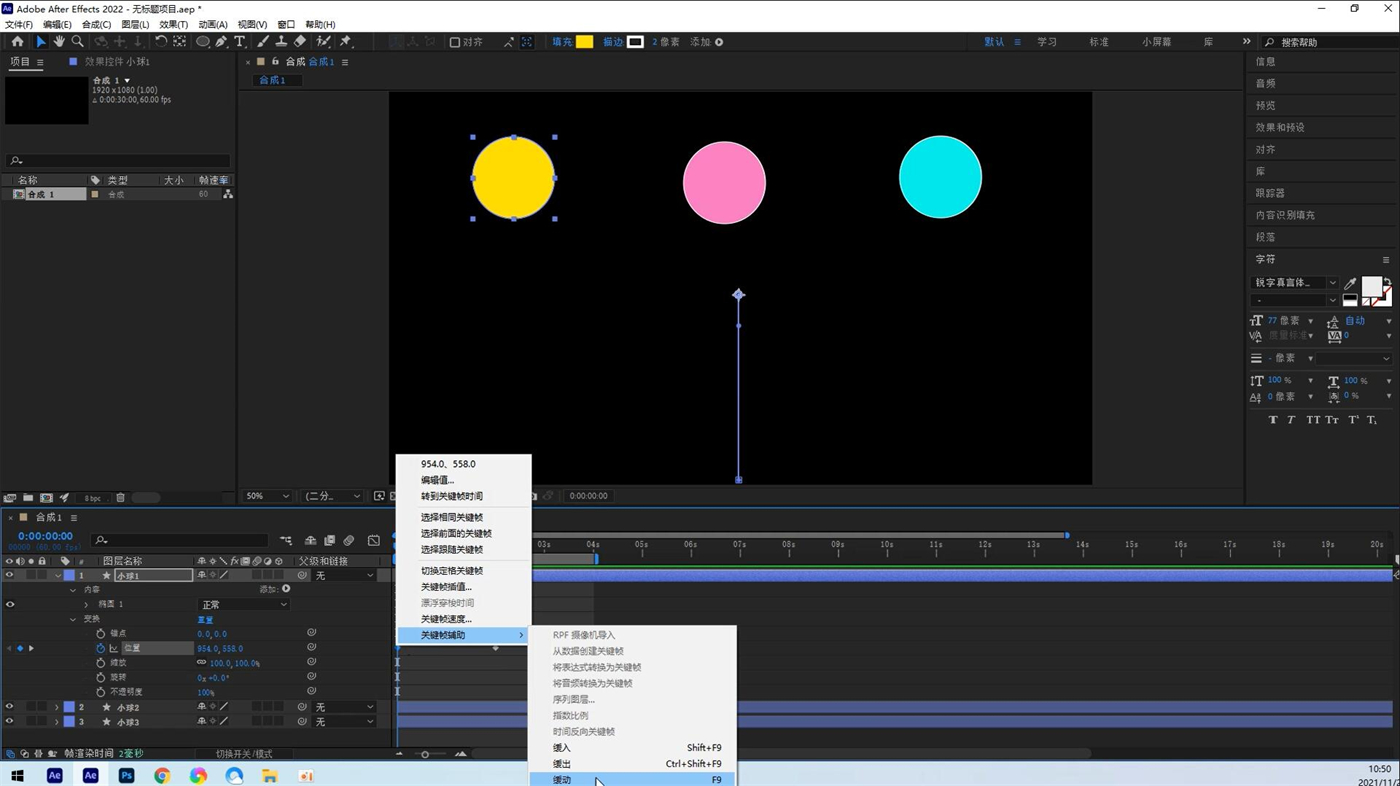Choose 缓入 from the keyframe assistant submenu

(x=632, y=748)
